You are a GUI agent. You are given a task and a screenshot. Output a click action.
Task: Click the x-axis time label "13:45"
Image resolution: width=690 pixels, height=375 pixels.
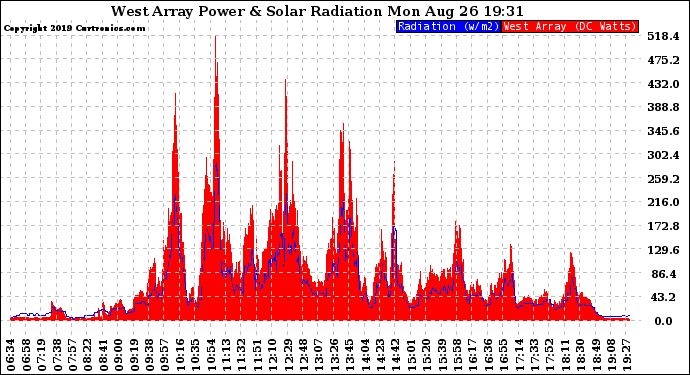click(350, 355)
